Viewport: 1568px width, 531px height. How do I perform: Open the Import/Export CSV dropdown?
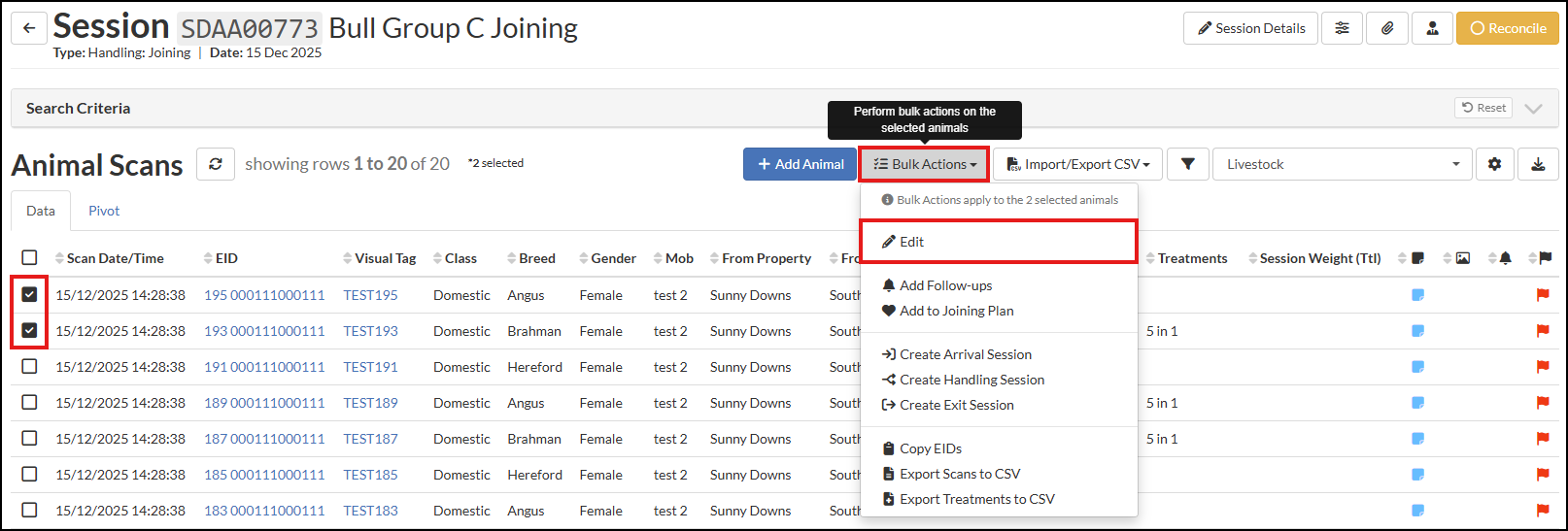click(x=1077, y=164)
